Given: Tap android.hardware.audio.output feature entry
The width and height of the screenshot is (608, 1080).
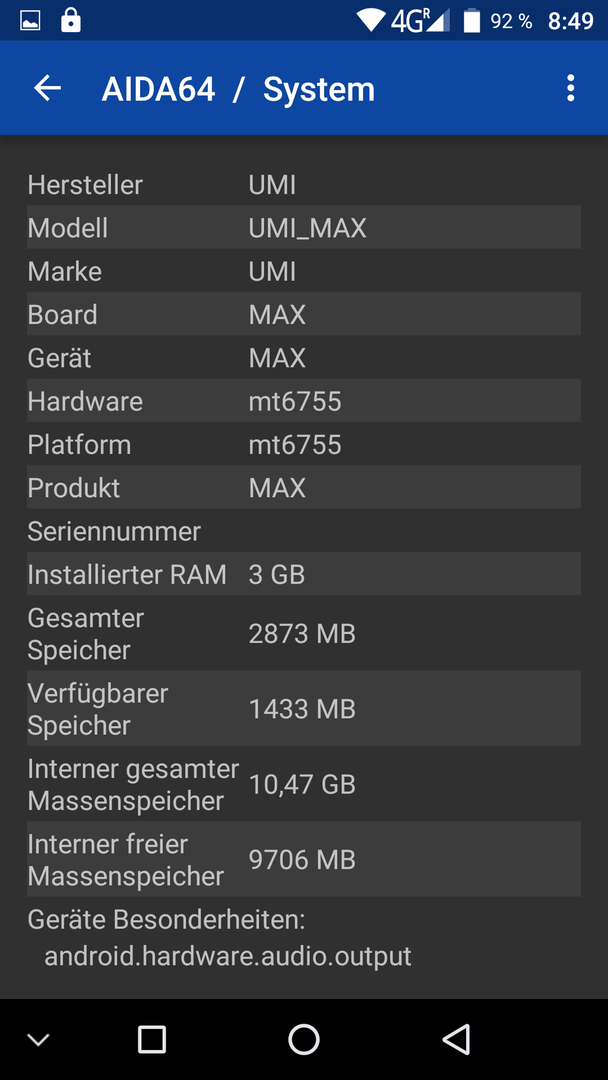Looking at the screenshot, I should [x=228, y=956].
